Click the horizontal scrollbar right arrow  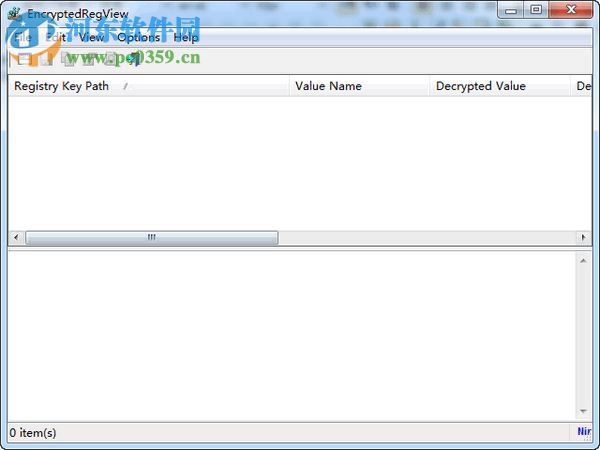(x=584, y=237)
